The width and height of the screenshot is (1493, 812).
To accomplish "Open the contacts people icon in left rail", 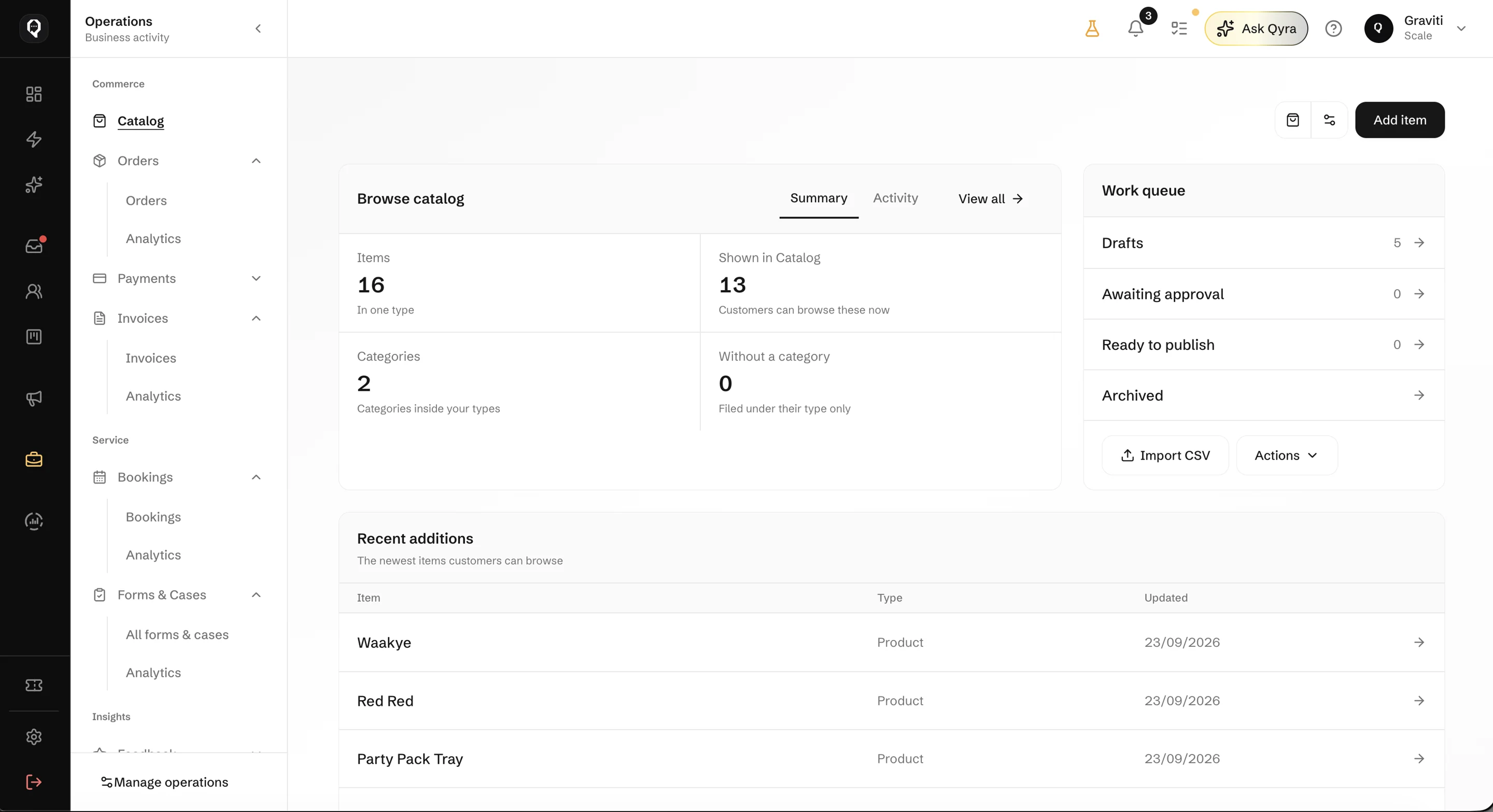I will [x=34, y=291].
